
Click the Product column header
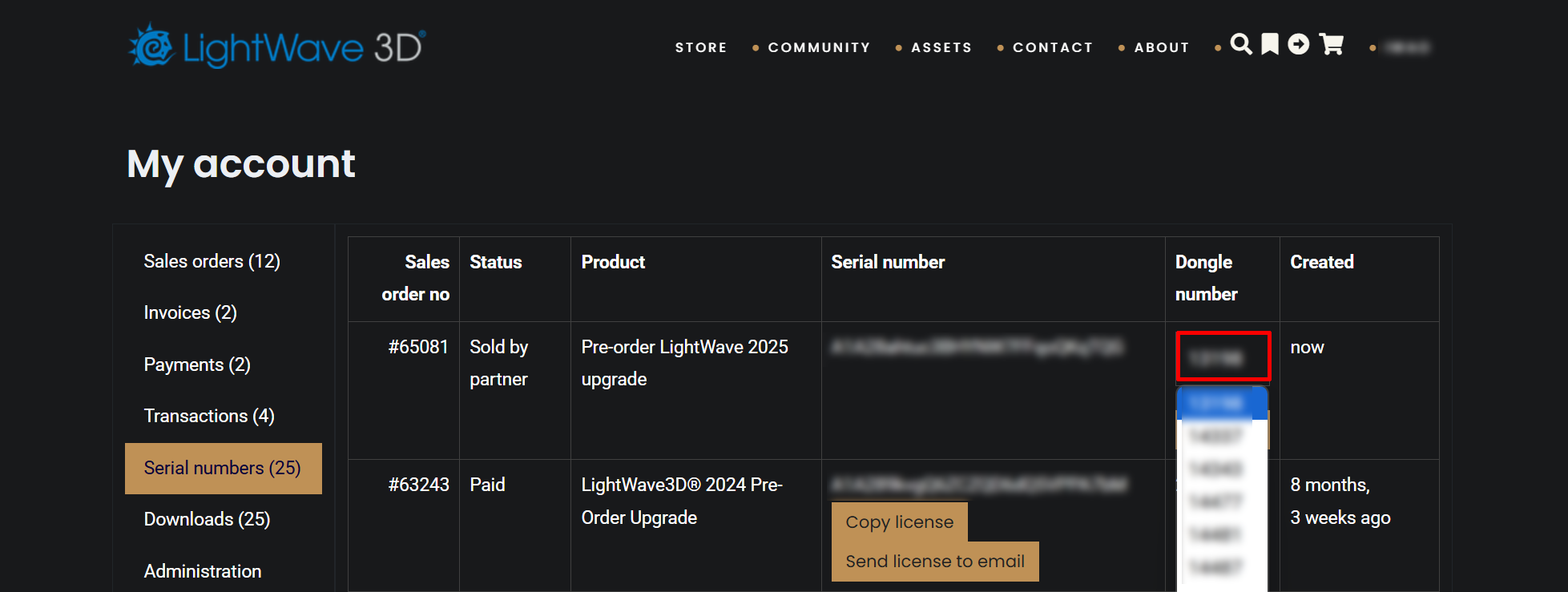613,262
